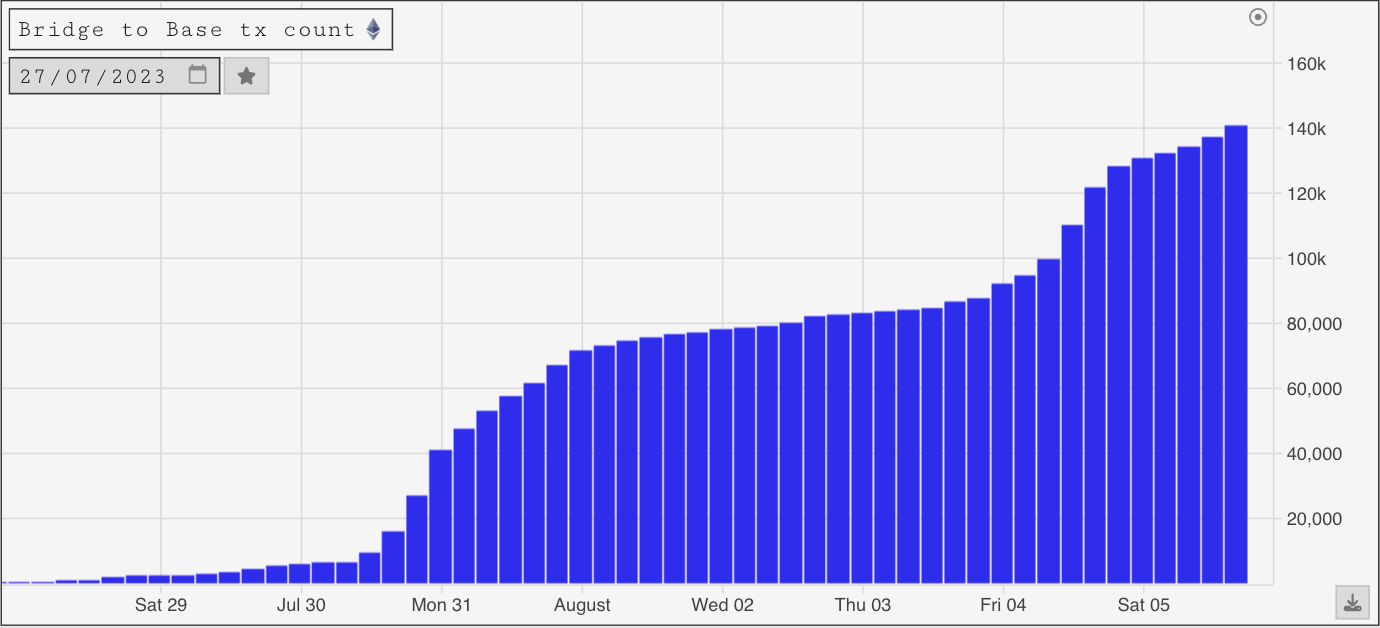The width and height of the screenshot is (1380, 628).
Task: Click the August x-axis label
Action: [x=582, y=605]
